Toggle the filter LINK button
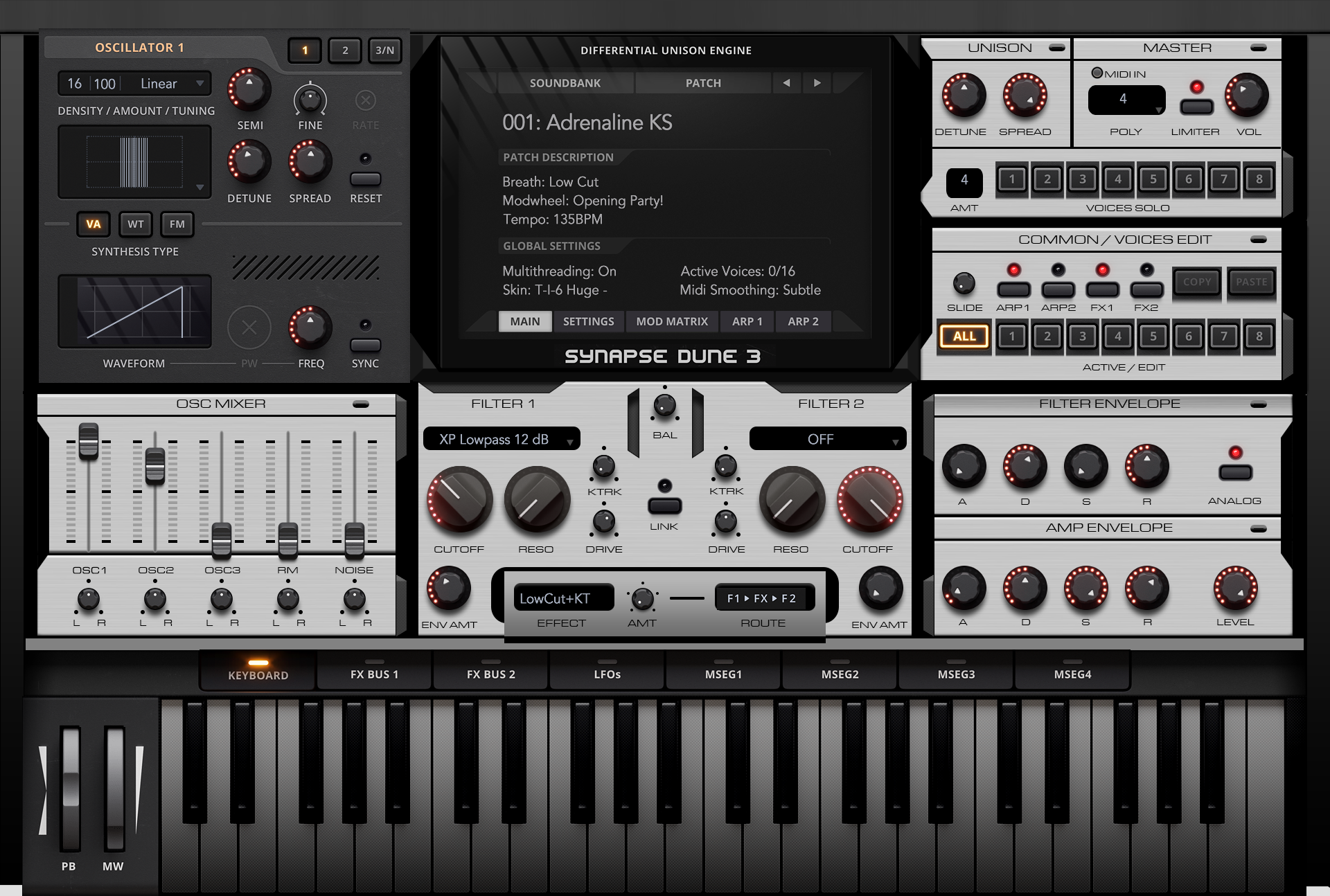 664,506
